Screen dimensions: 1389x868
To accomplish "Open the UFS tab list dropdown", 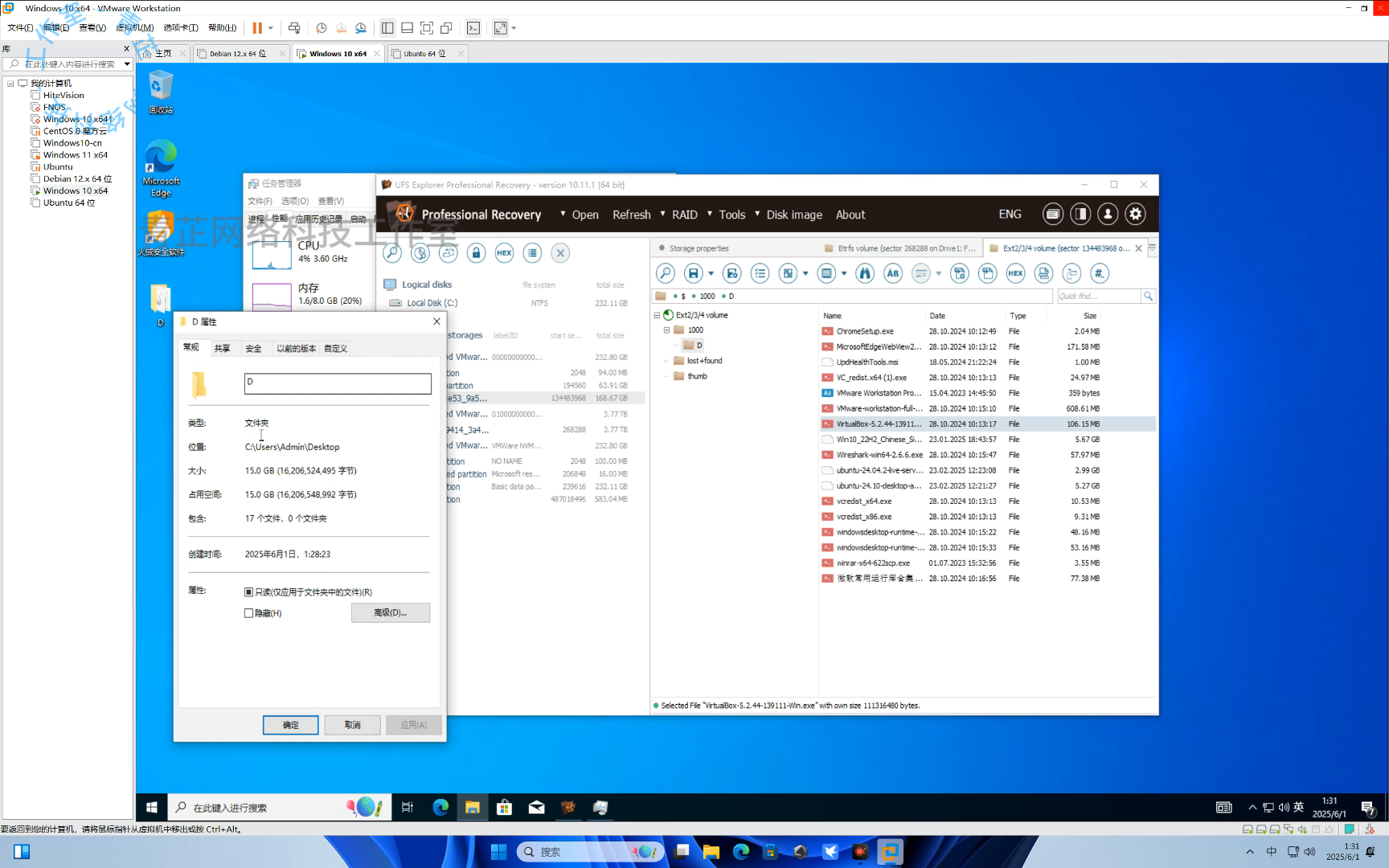I will tap(1152, 248).
